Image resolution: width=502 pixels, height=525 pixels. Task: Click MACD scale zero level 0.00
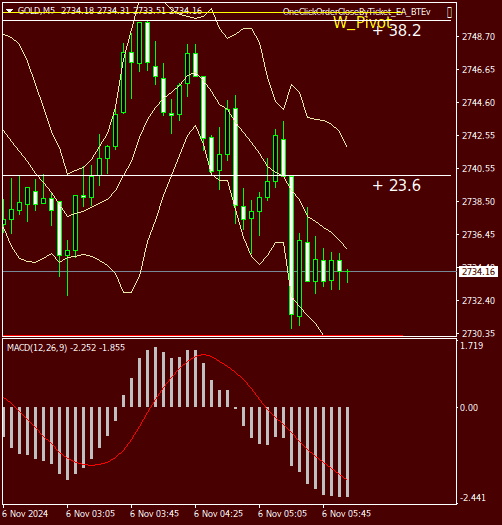[x=469, y=407]
